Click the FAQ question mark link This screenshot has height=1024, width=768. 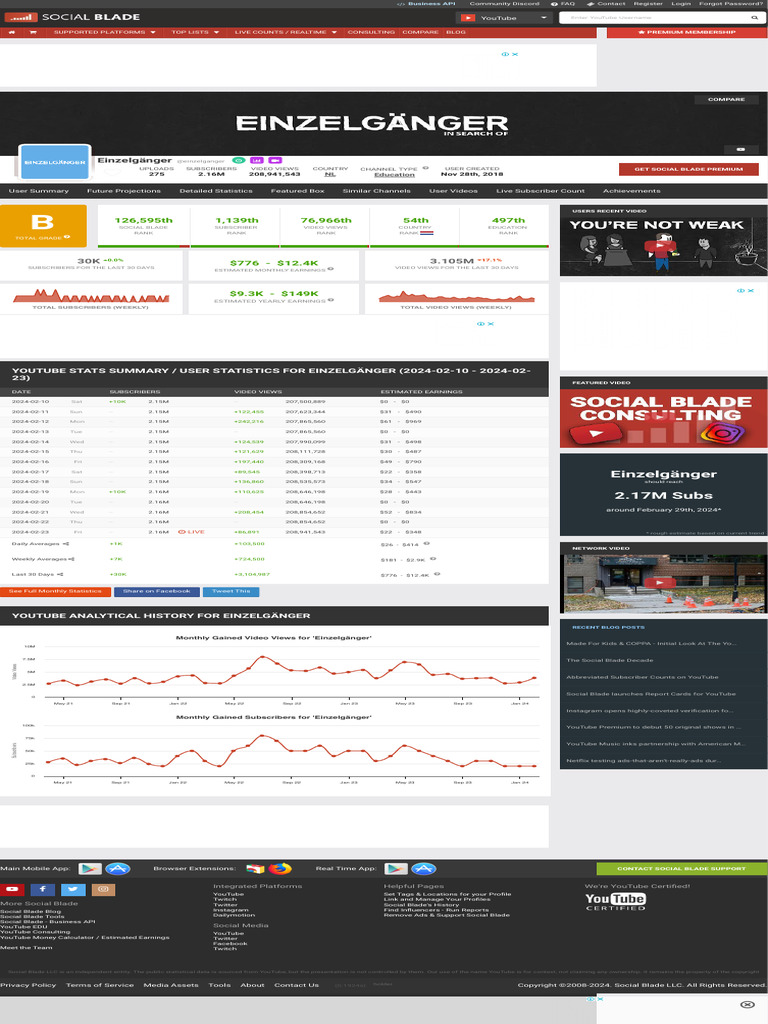pyautogui.click(x=563, y=4)
